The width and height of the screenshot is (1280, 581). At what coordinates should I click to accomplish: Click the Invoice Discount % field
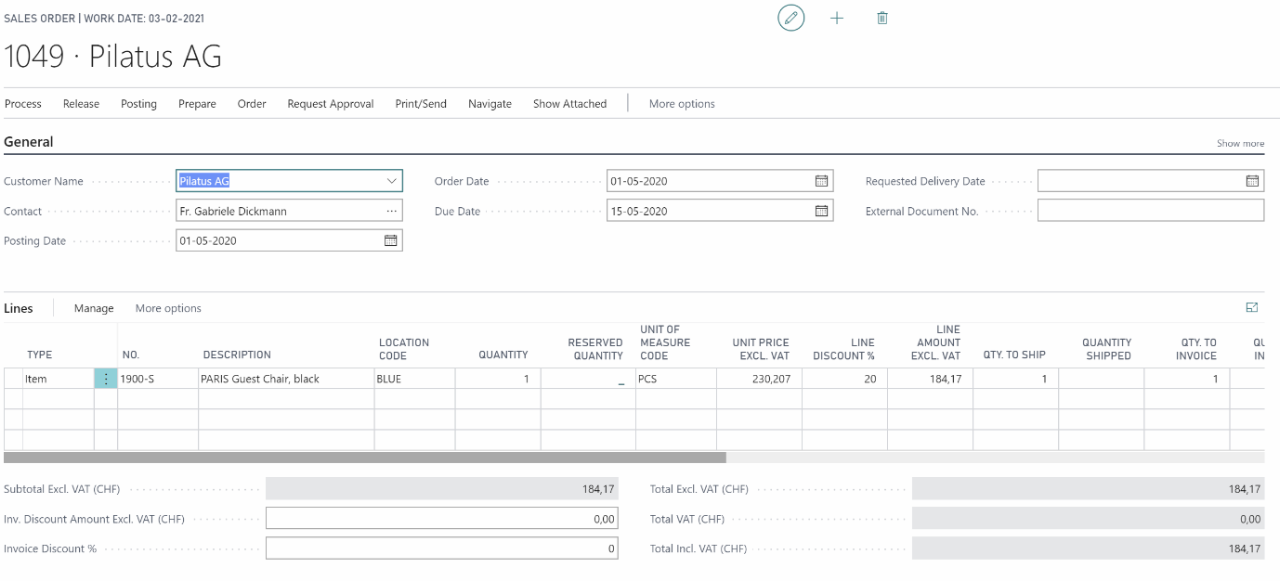pyautogui.click(x=441, y=549)
